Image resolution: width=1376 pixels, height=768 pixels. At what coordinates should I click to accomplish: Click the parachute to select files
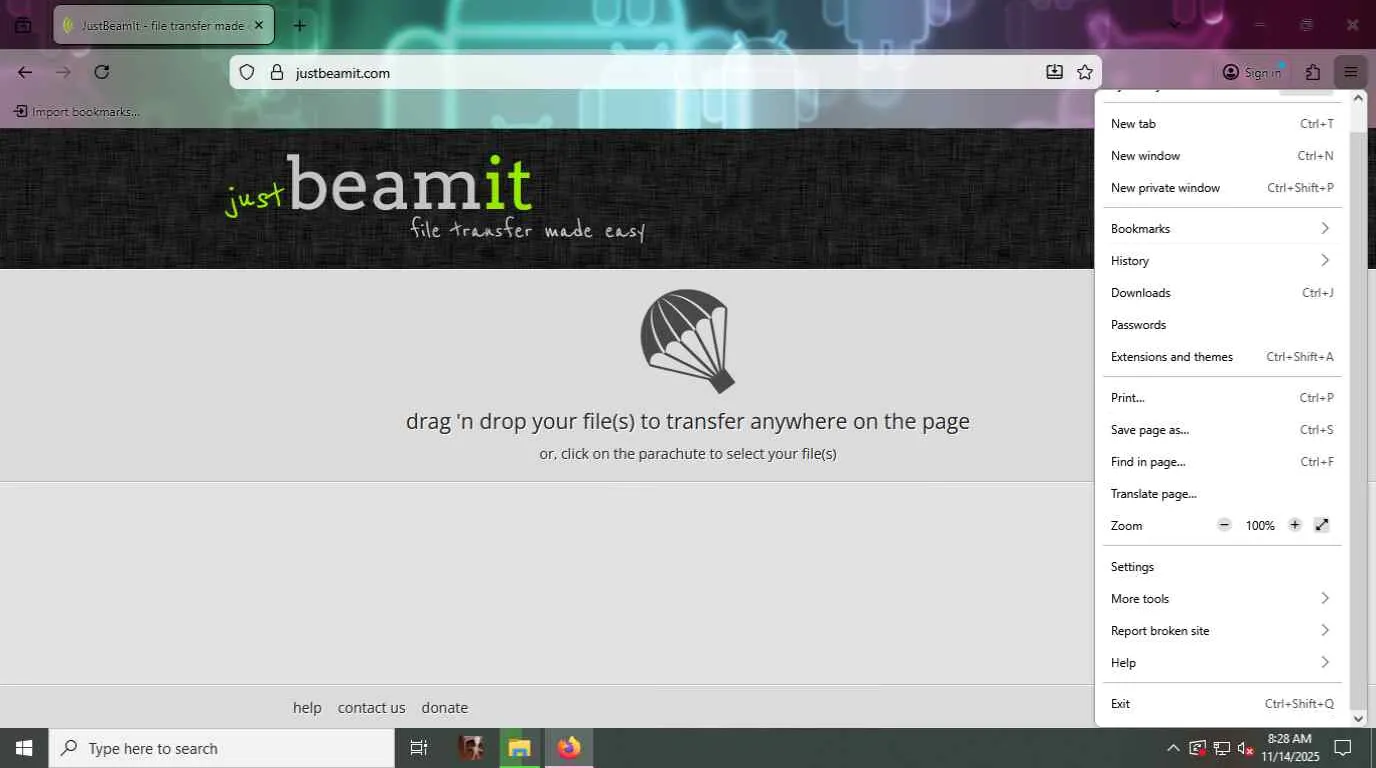(x=688, y=341)
